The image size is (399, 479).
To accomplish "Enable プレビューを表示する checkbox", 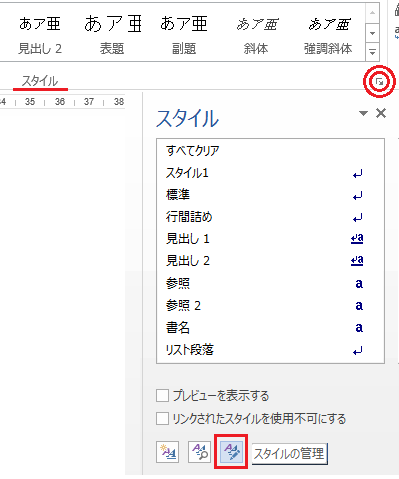I will 162,396.
